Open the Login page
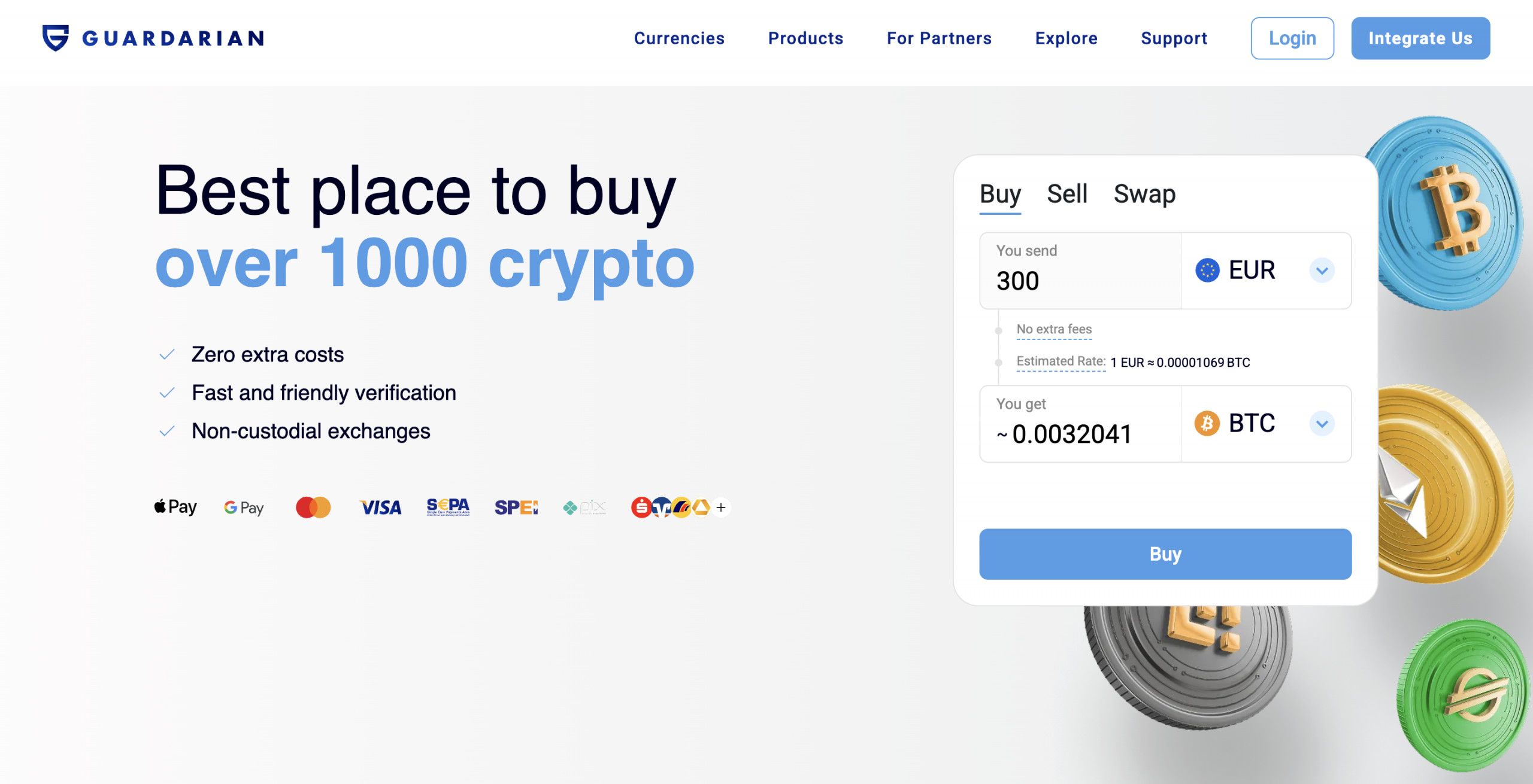Image resolution: width=1533 pixels, height=784 pixels. [1292, 38]
